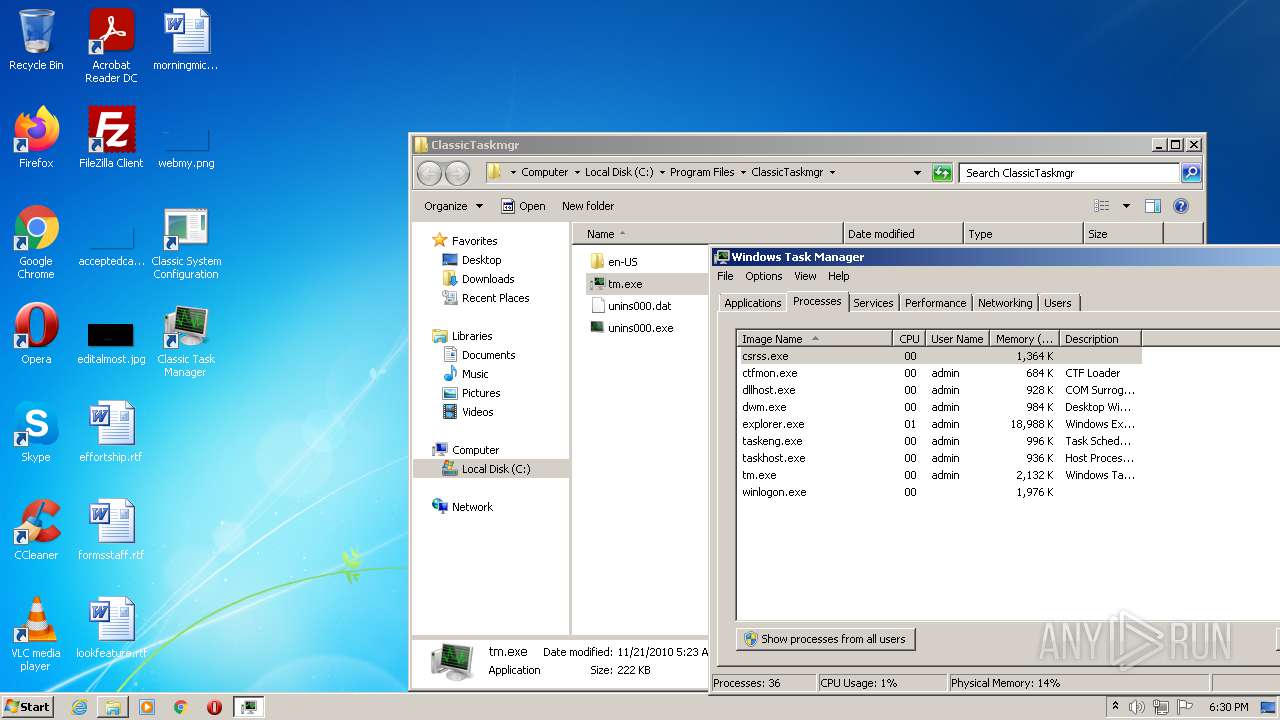Open formsstaff.rtf document on desktop
The image size is (1280, 720).
[111, 530]
